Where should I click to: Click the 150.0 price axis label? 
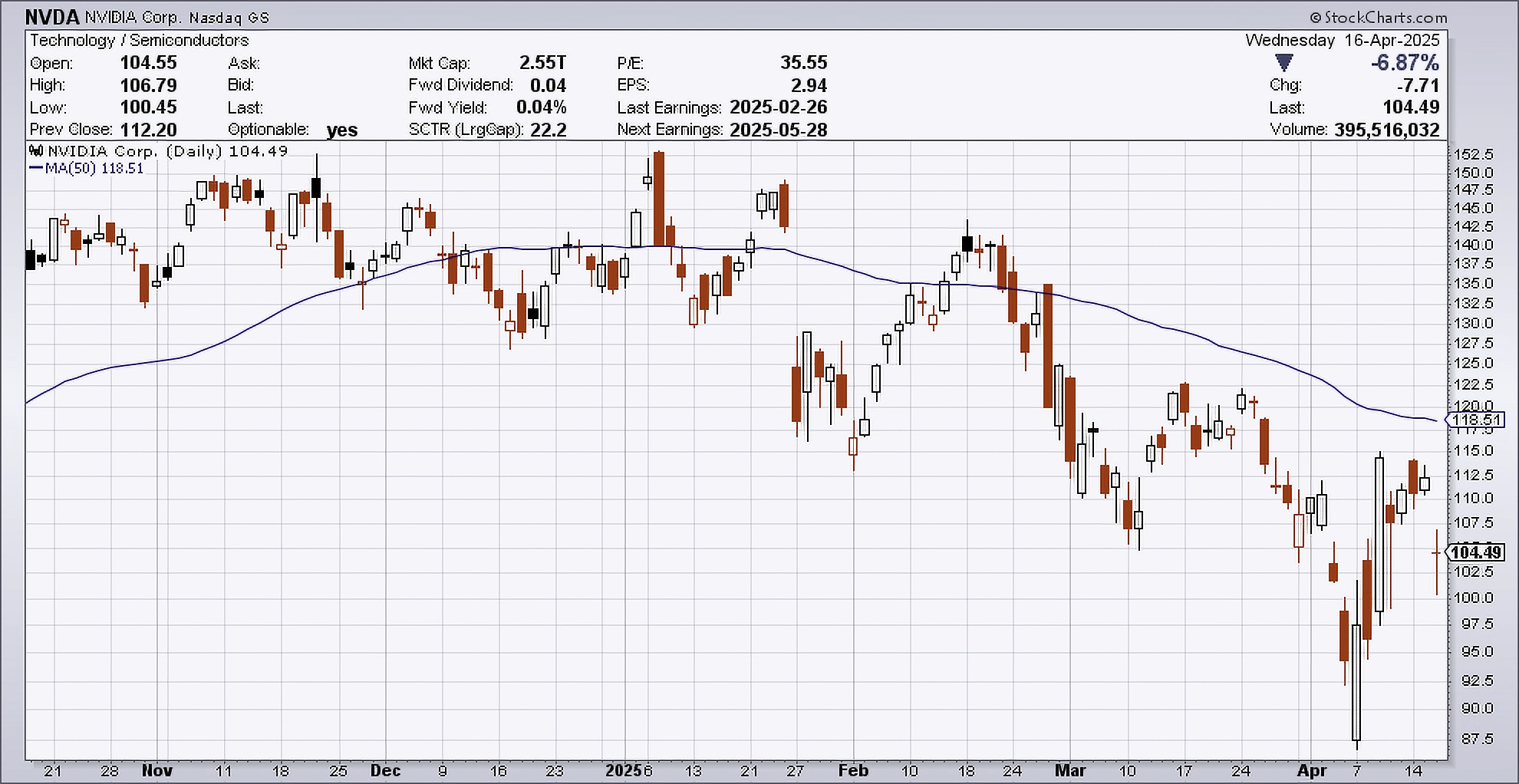(1473, 173)
